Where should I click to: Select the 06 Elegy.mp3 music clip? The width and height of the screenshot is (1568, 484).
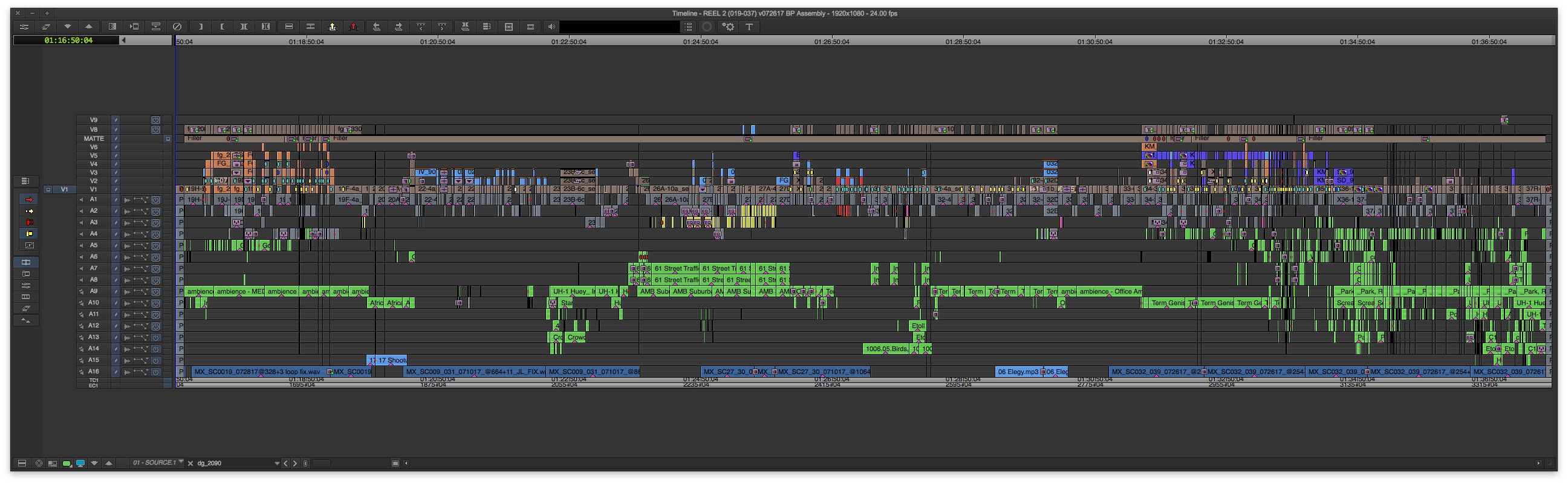(1018, 372)
